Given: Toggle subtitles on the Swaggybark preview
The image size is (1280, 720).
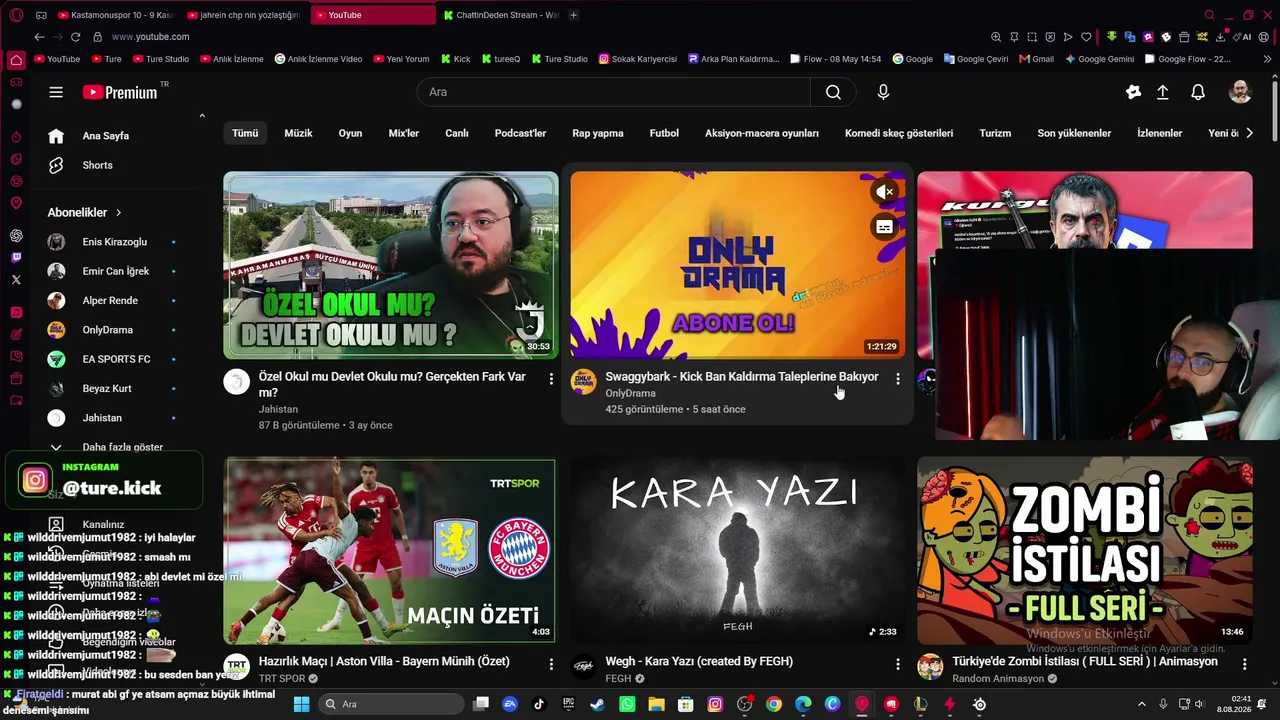Looking at the screenshot, I should click(884, 227).
